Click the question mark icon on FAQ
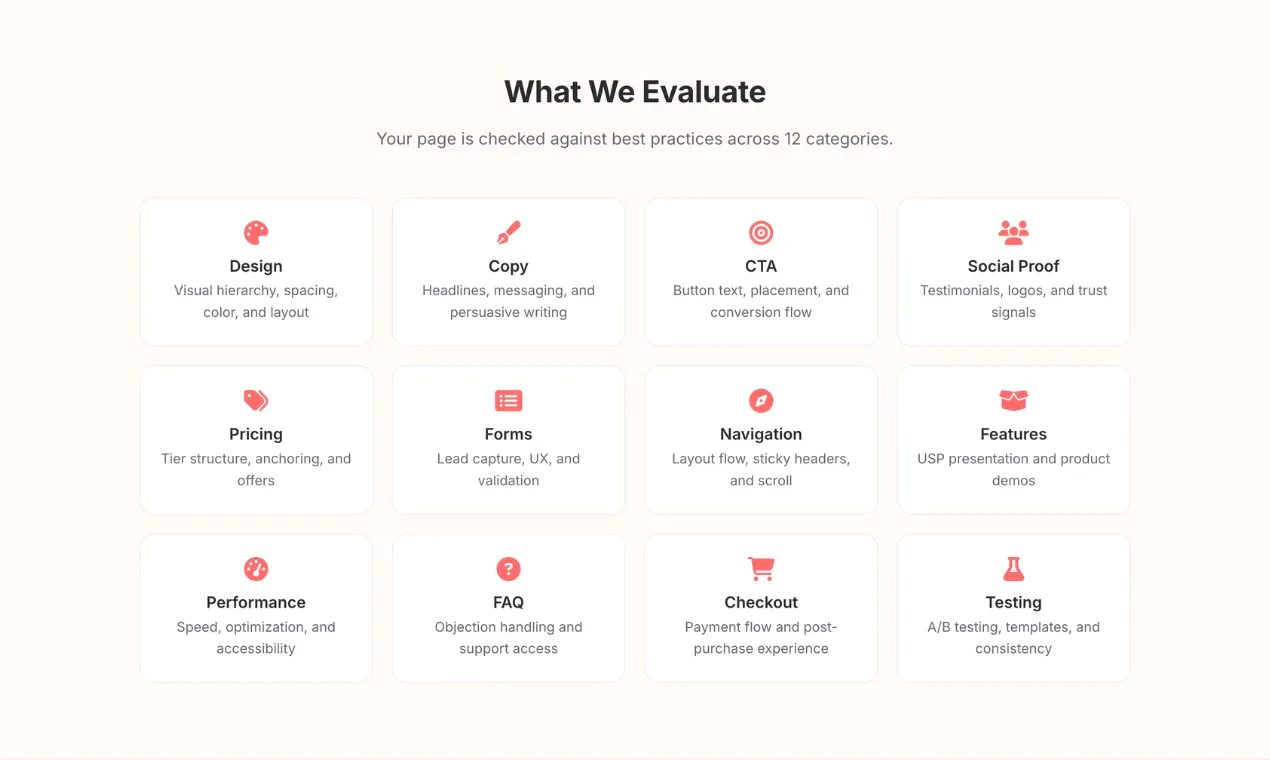1270x760 pixels. click(x=508, y=567)
